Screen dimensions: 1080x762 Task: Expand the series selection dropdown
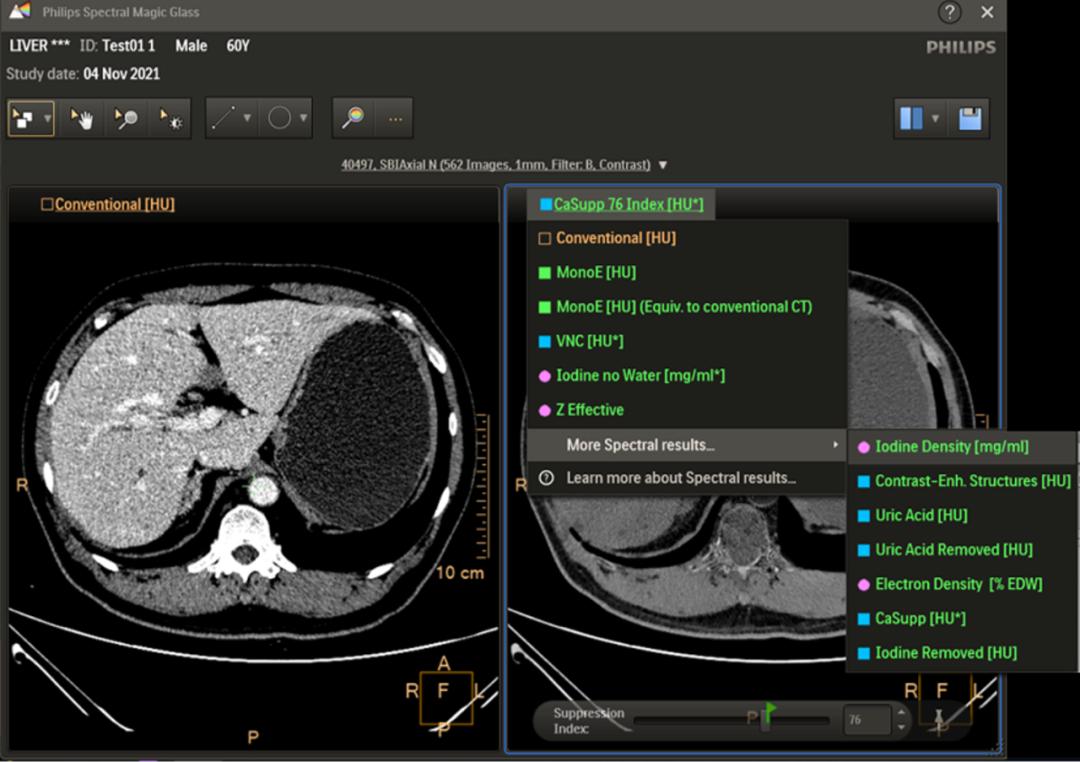662,165
